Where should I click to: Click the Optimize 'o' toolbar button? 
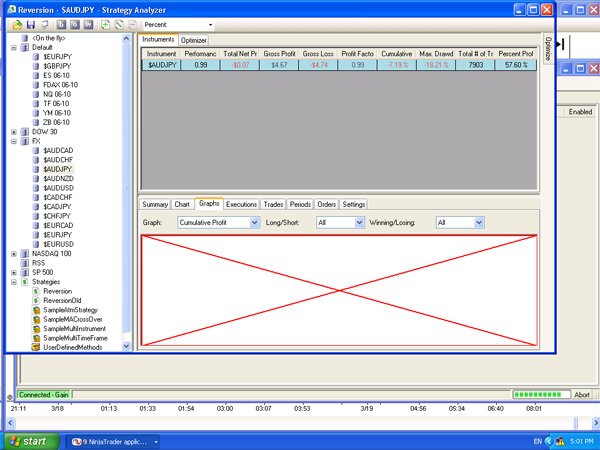pyautogui.click(x=75, y=25)
